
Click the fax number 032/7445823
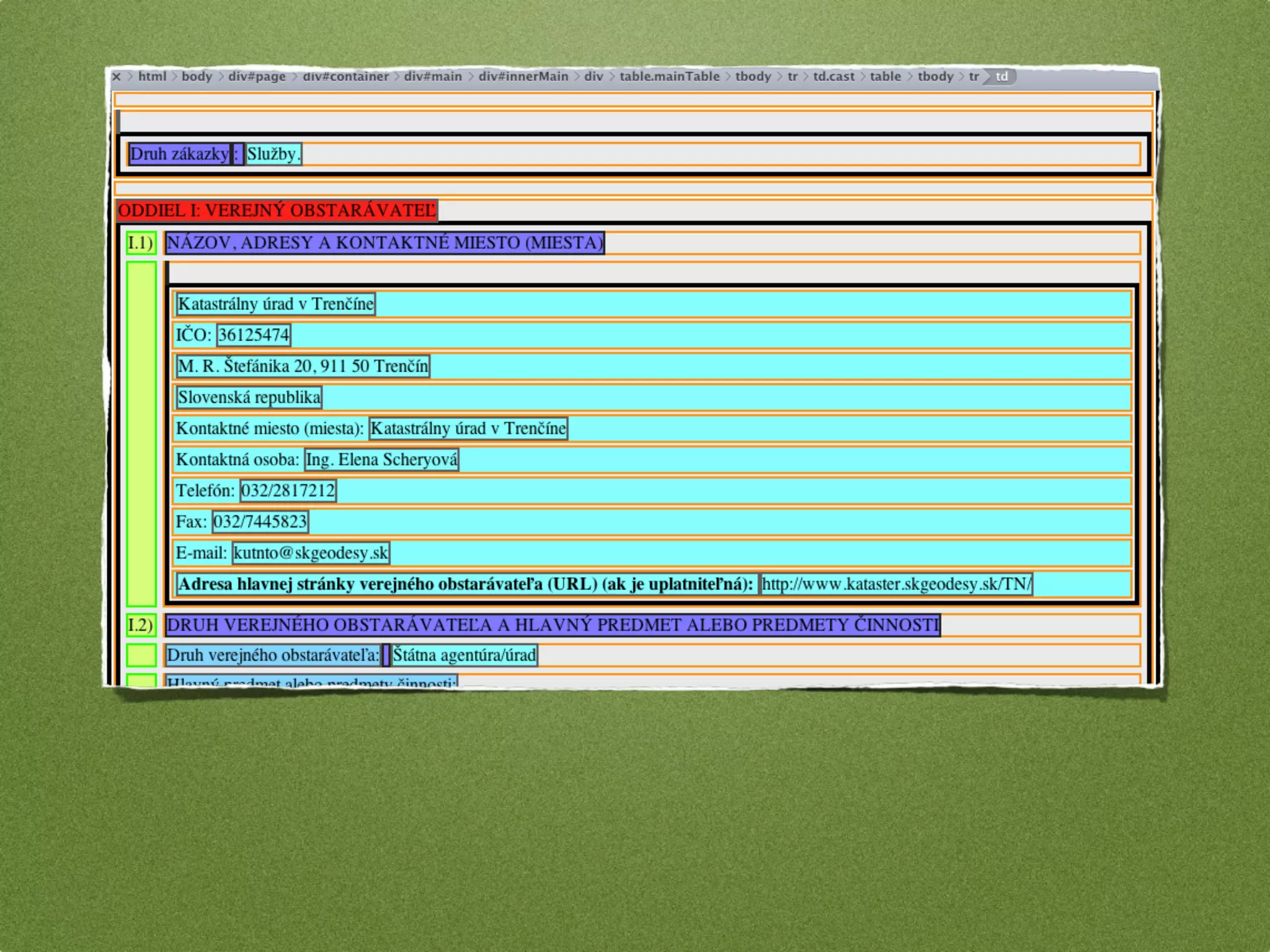click(260, 522)
